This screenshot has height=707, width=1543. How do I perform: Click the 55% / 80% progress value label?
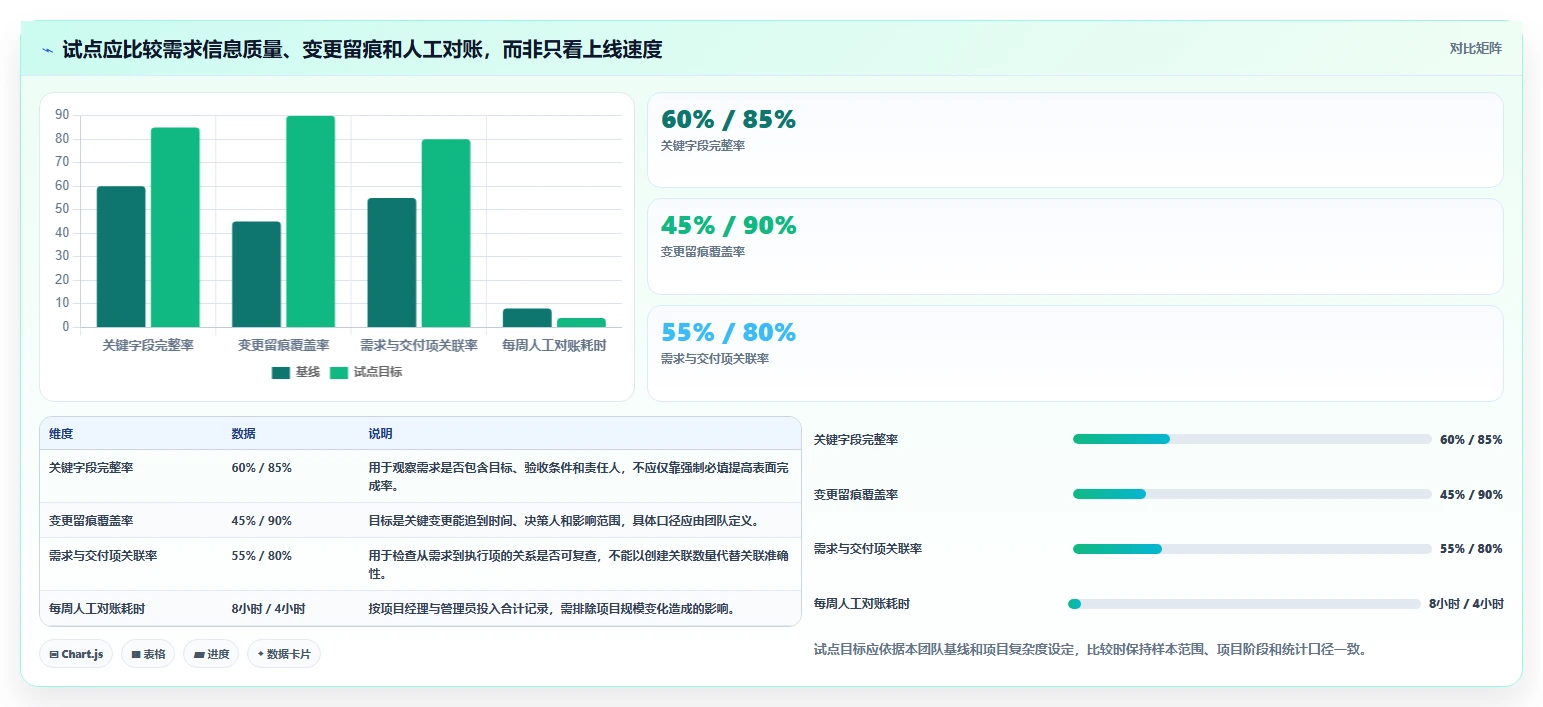1471,549
